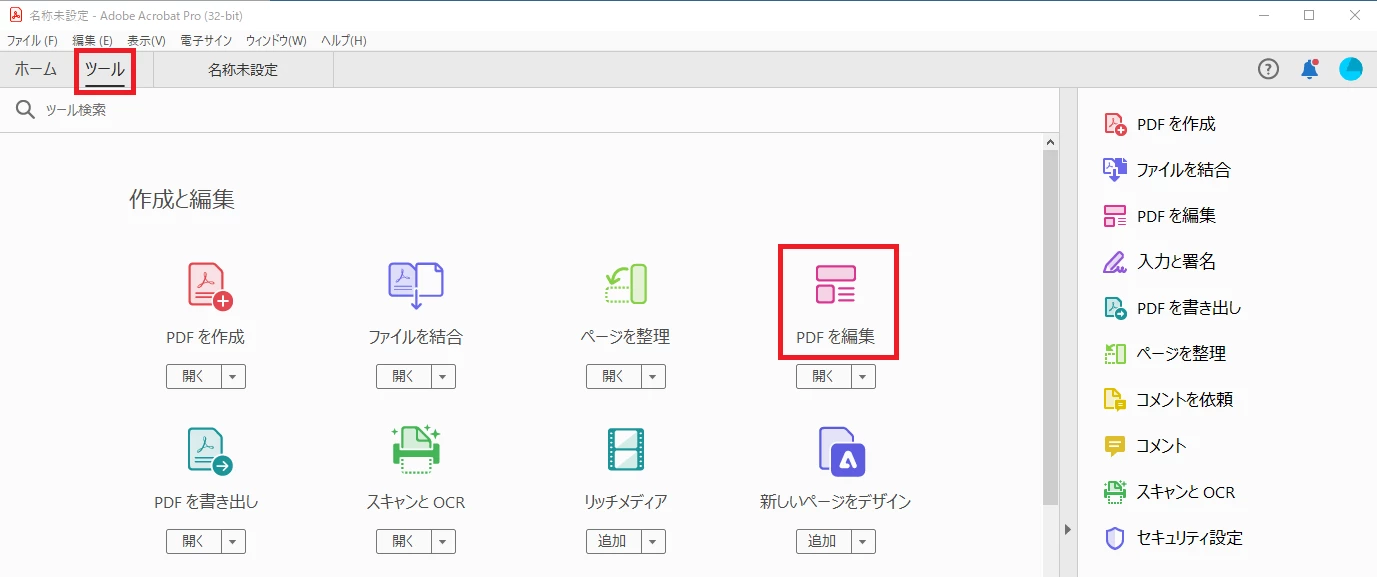Expand dropdown arrow next to PDFを編集 開く
1377x577 pixels.
[863, 377]
